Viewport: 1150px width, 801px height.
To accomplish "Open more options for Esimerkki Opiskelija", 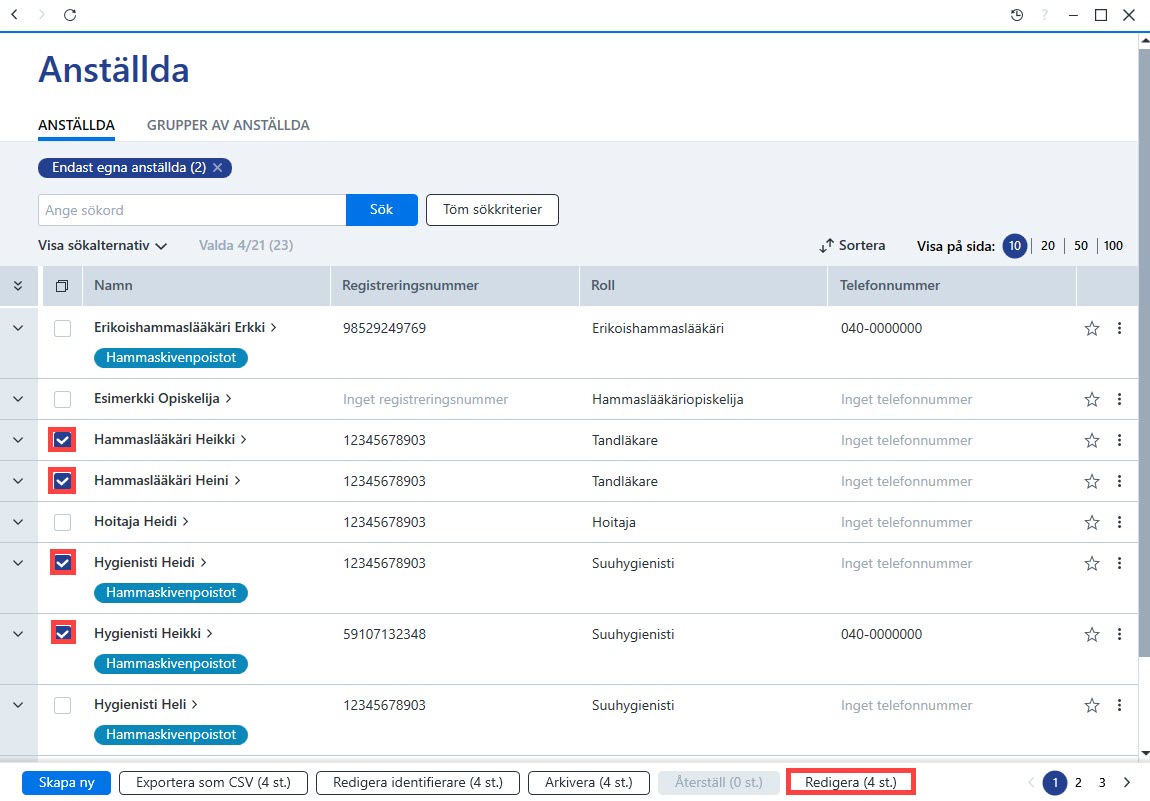I will click(1119, 399).
